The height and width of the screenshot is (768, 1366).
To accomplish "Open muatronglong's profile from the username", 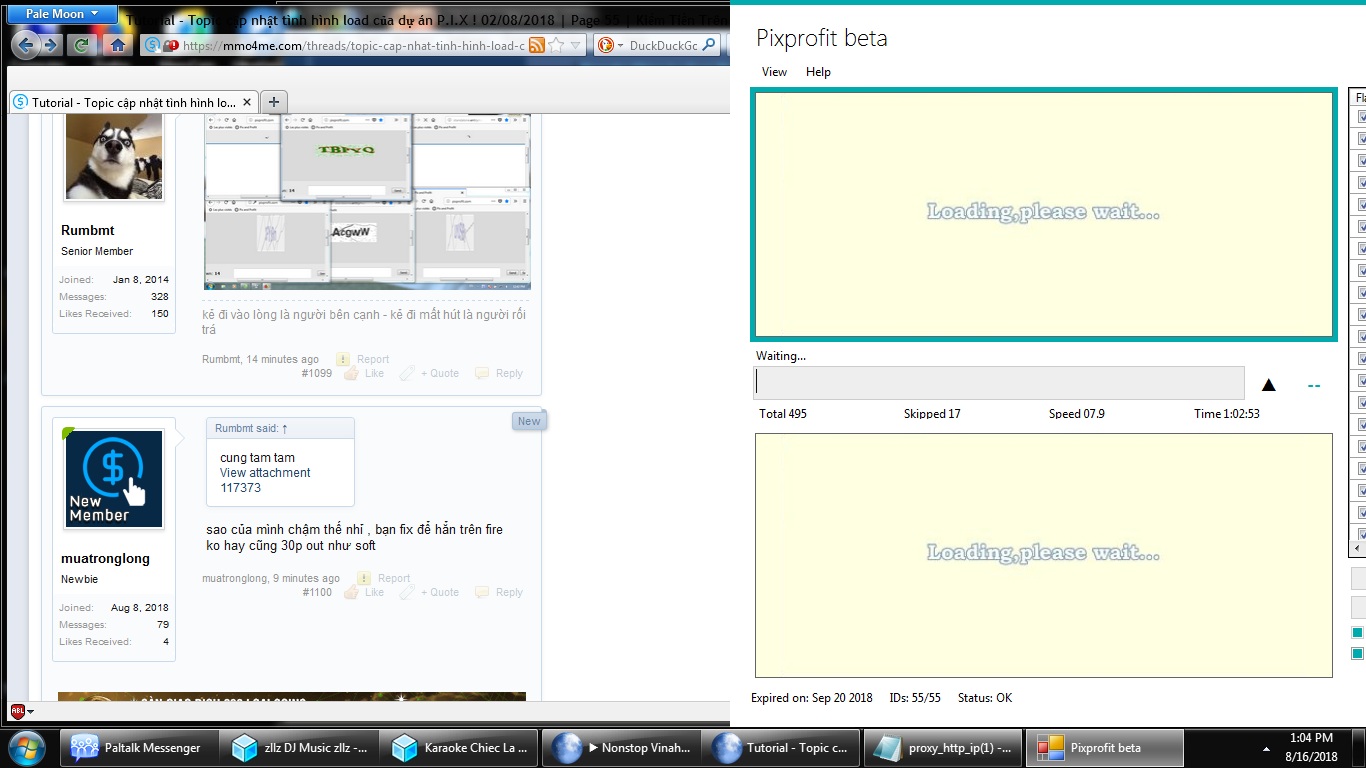I will (x=105, y=558).
